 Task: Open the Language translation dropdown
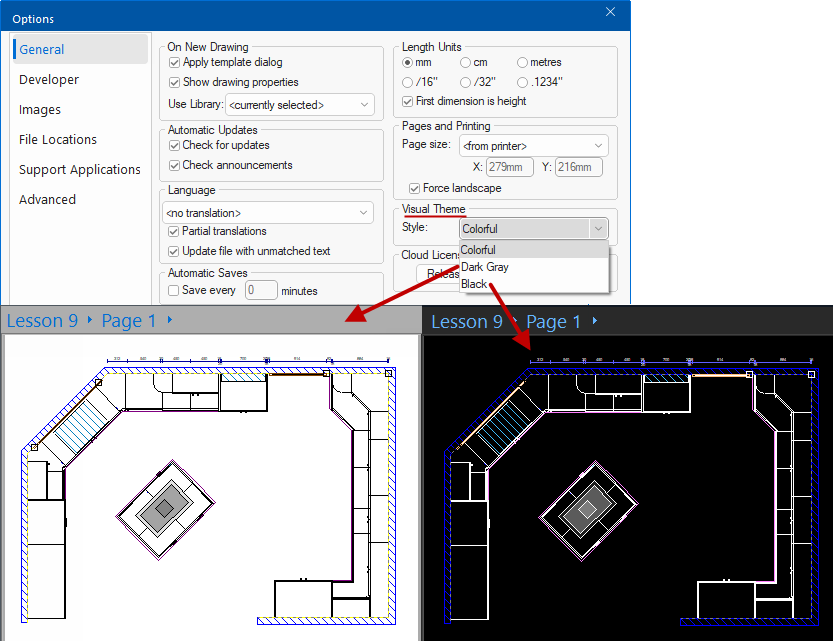pyautogui.click(x=267, y=213)
